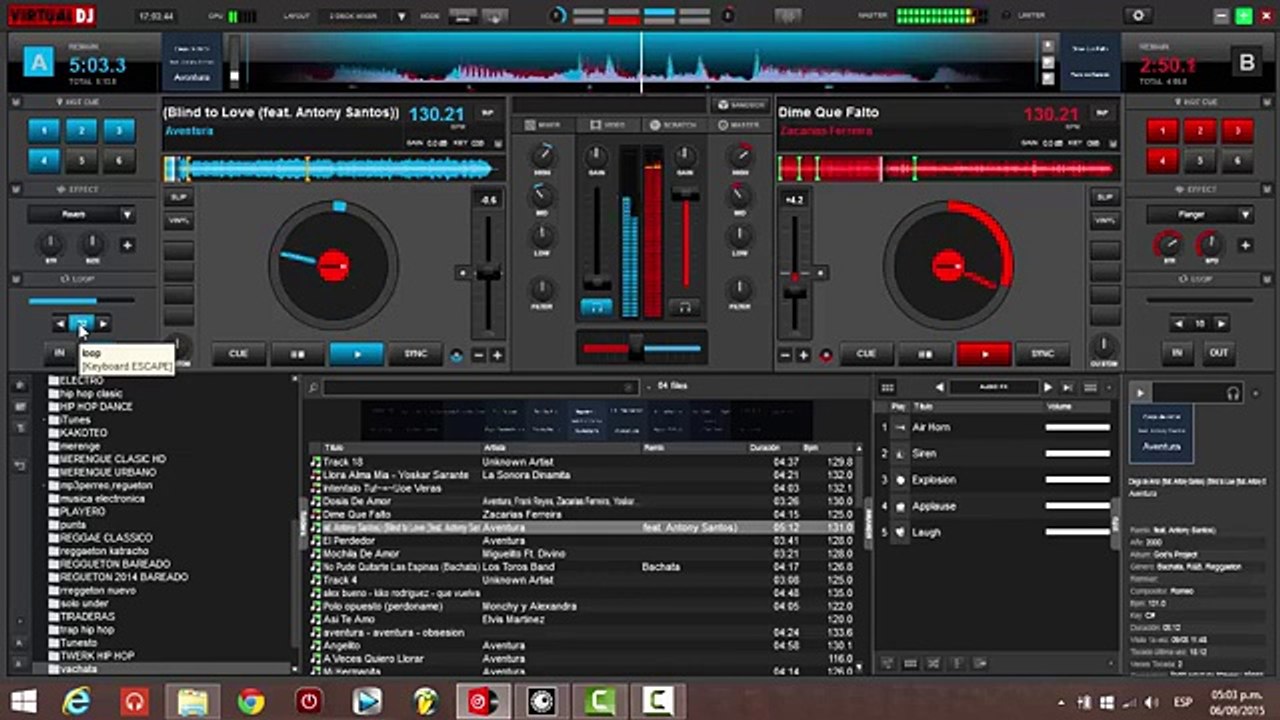Viewport: 1280px width, 720px height.
Task: Halve the loop length on deck A
Action: (x=60, y=324)
